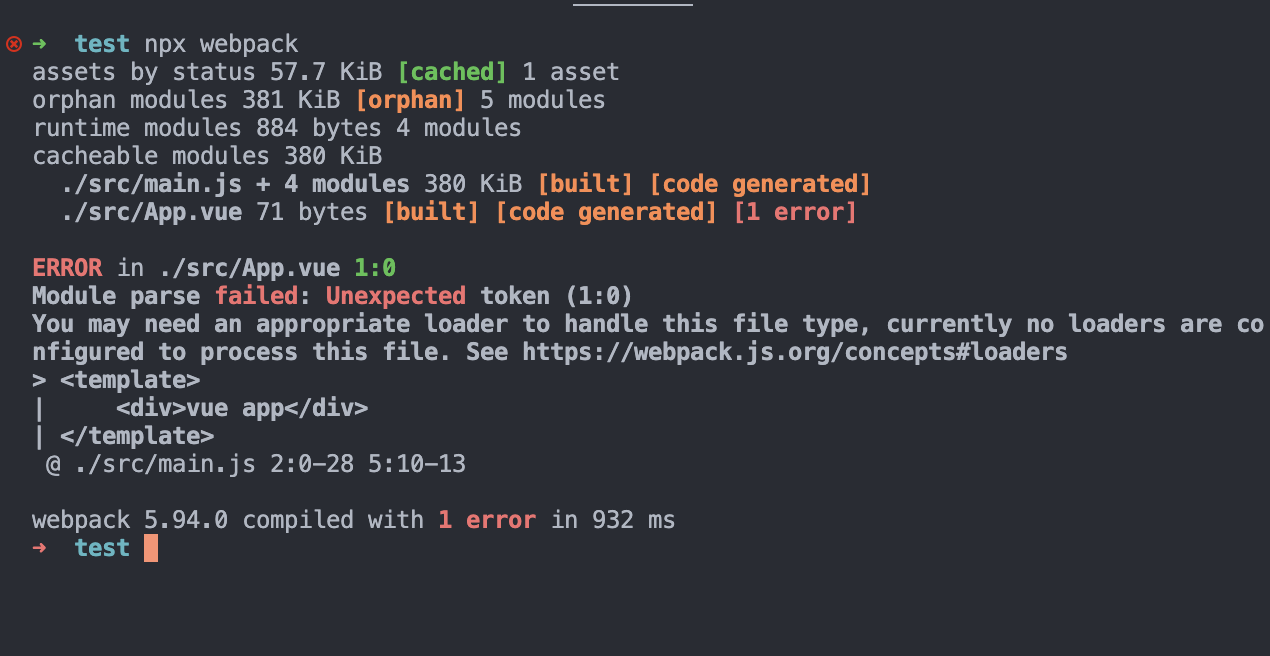1270x656 pixels.
Task: Click 'Module parse failed' message text
Action: click(165, 296)
